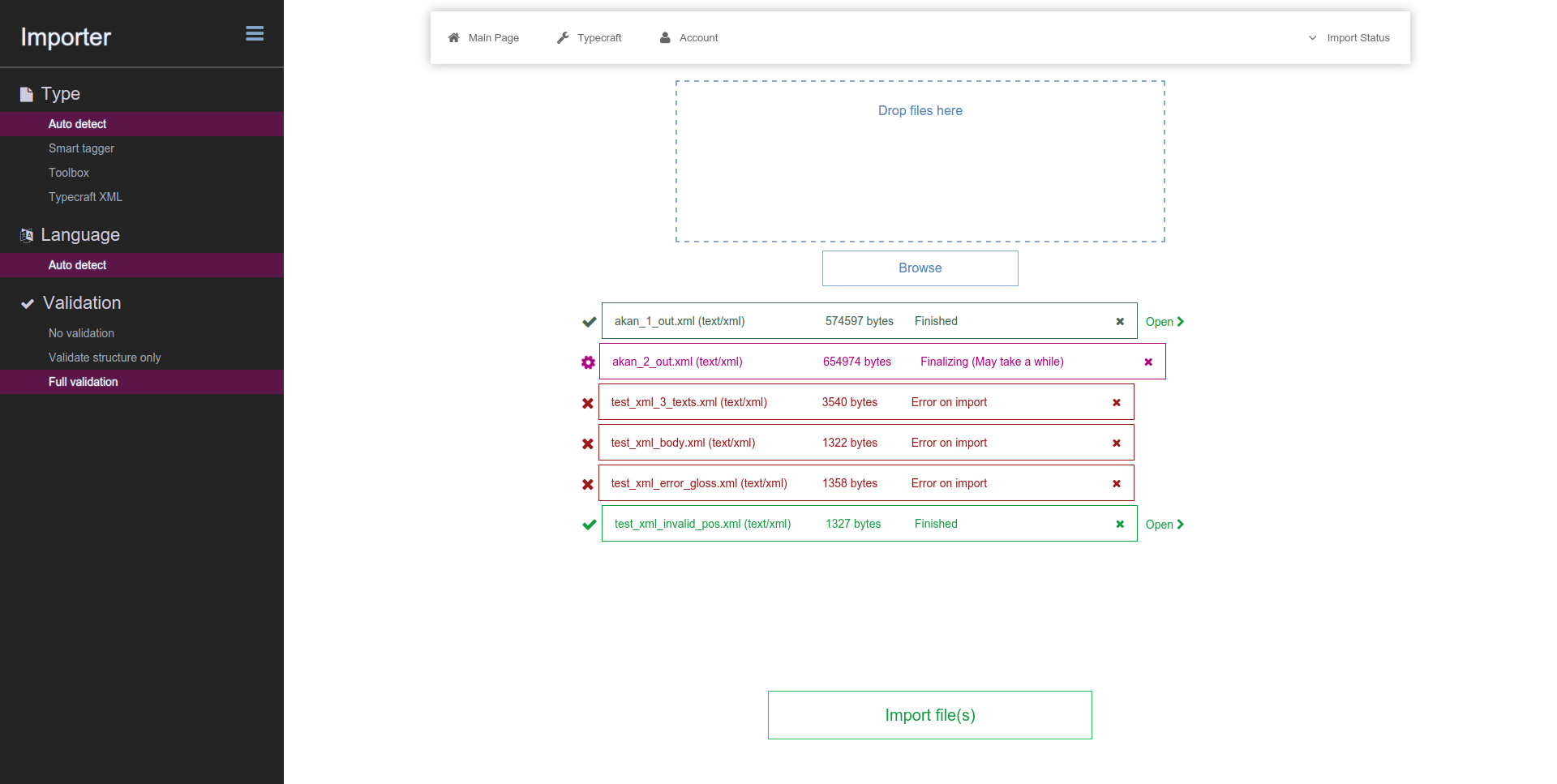Image resolution: width=1557 pixels, height=784 pixels.
Task: Click the 1358 bytes size text
Action: [x=850, y=483]
